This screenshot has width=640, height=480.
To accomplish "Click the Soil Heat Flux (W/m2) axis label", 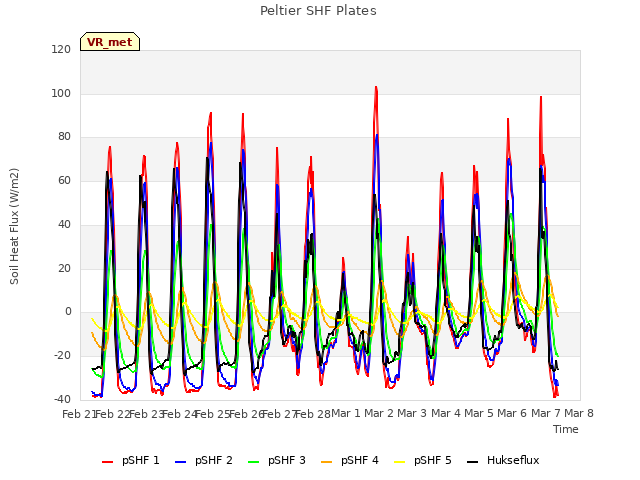I will [x=14, y=226].
